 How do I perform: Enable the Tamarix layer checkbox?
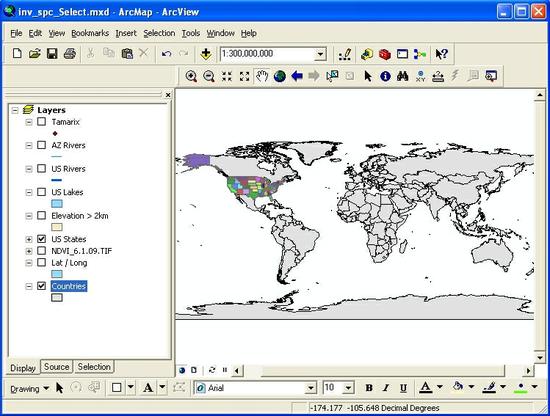pyautogui.click(x=41, y=122)
